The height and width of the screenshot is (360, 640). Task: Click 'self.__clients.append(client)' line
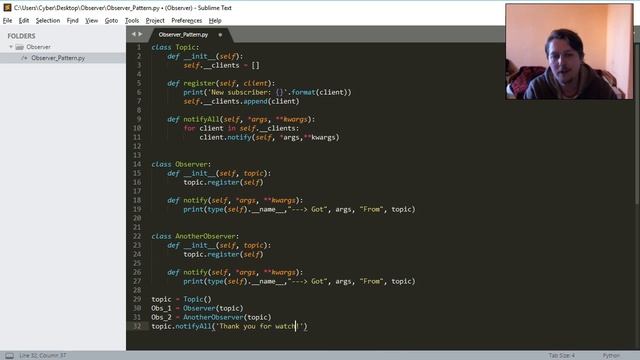[x=241, y=101]
